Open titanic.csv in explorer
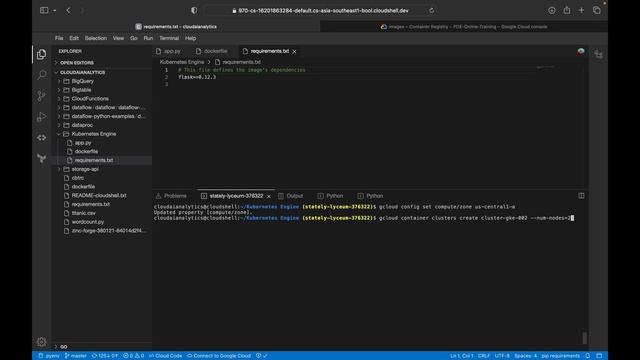This screenshot has width=640, height=360. 83,213
